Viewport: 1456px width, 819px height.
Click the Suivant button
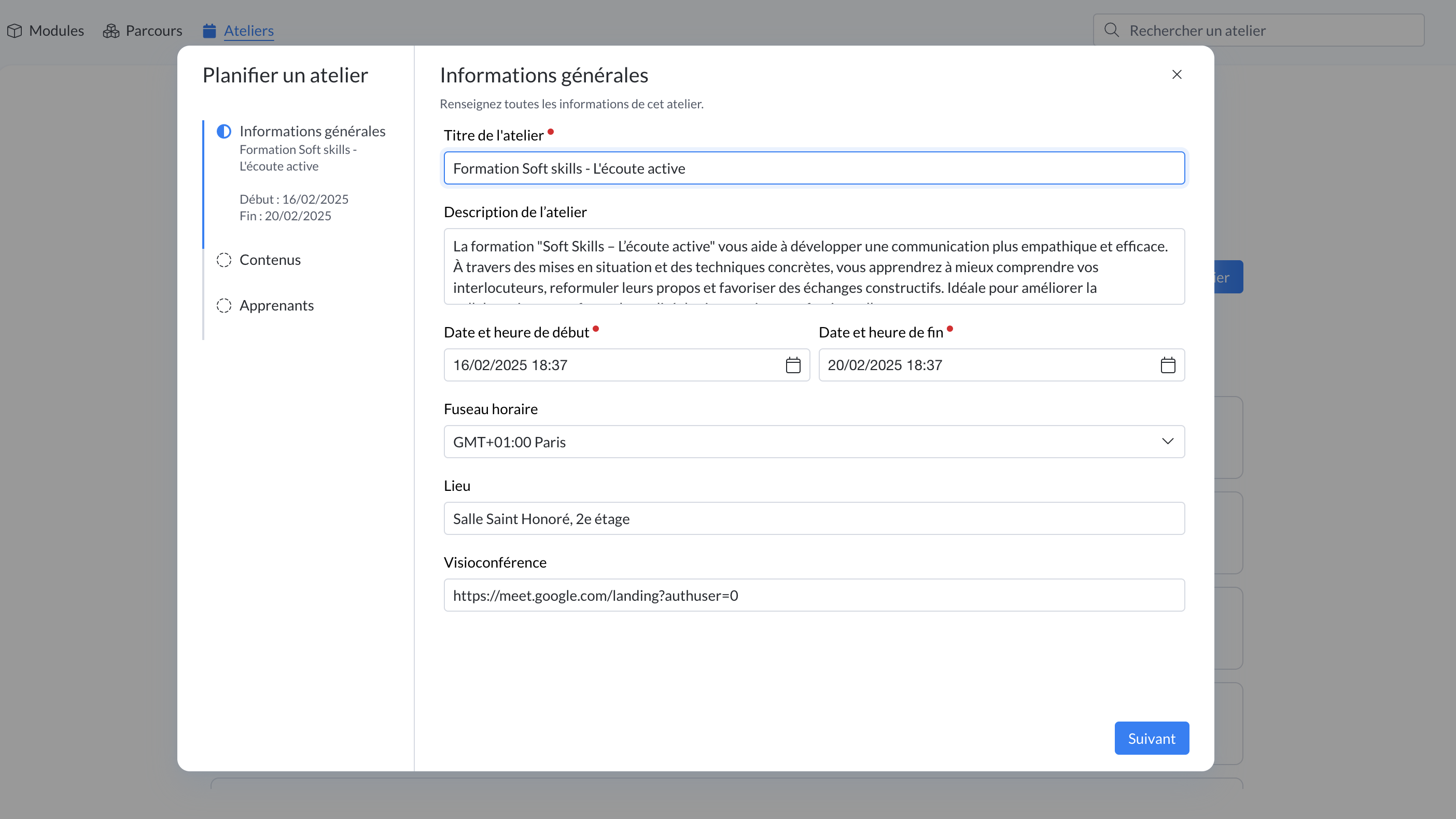point(1151,738)
